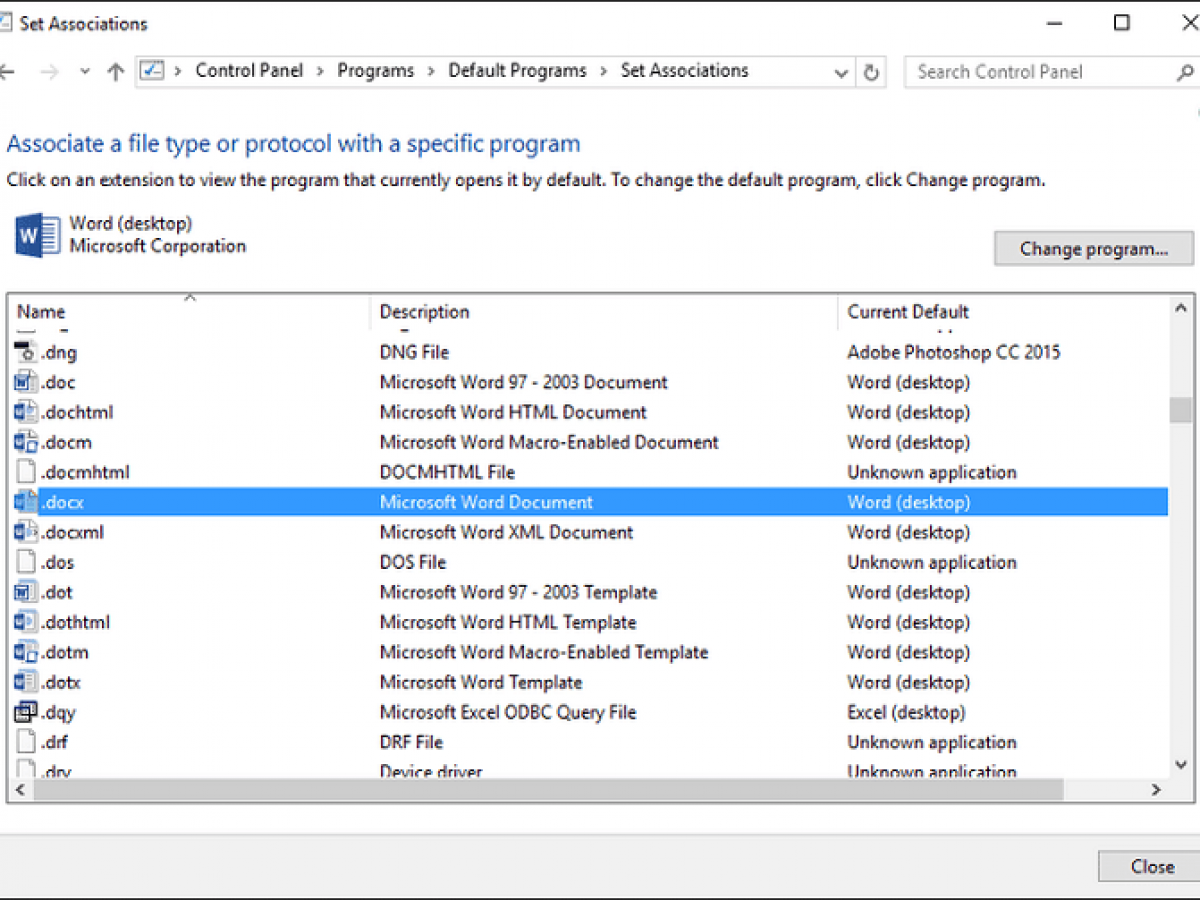Image resolution: width=1200 pixels, height=900 pixels.
Task: Select the .dqy extension name
Action: coord(58,712)
